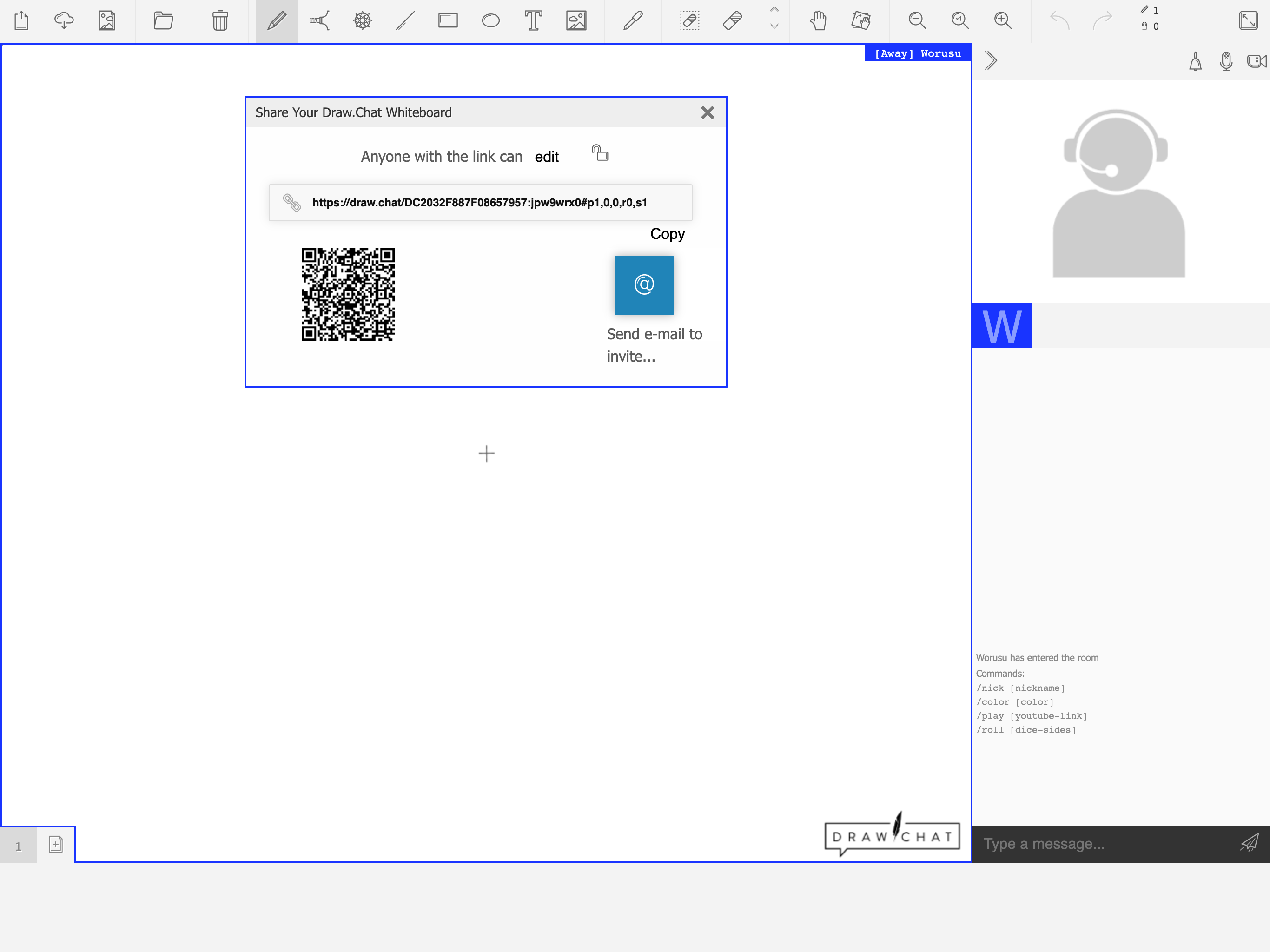Open Send e-mail to invite button
Viewport: 1270px width, 952px height.
click(x=644, y=285)
